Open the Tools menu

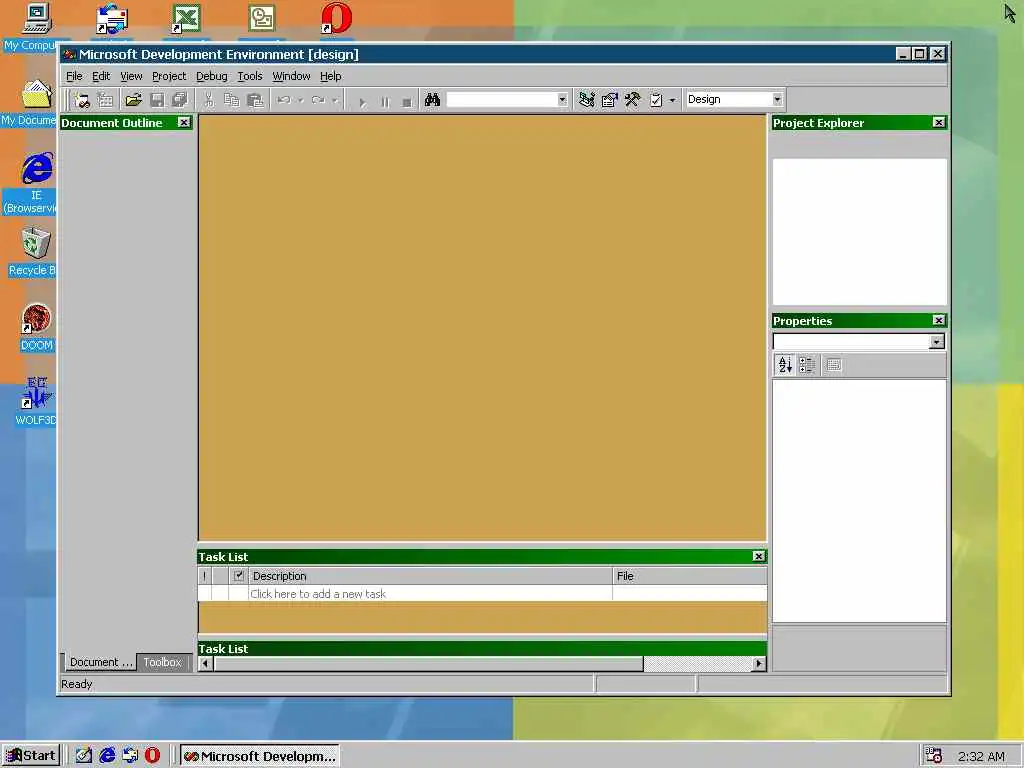(x=249, y=76)
